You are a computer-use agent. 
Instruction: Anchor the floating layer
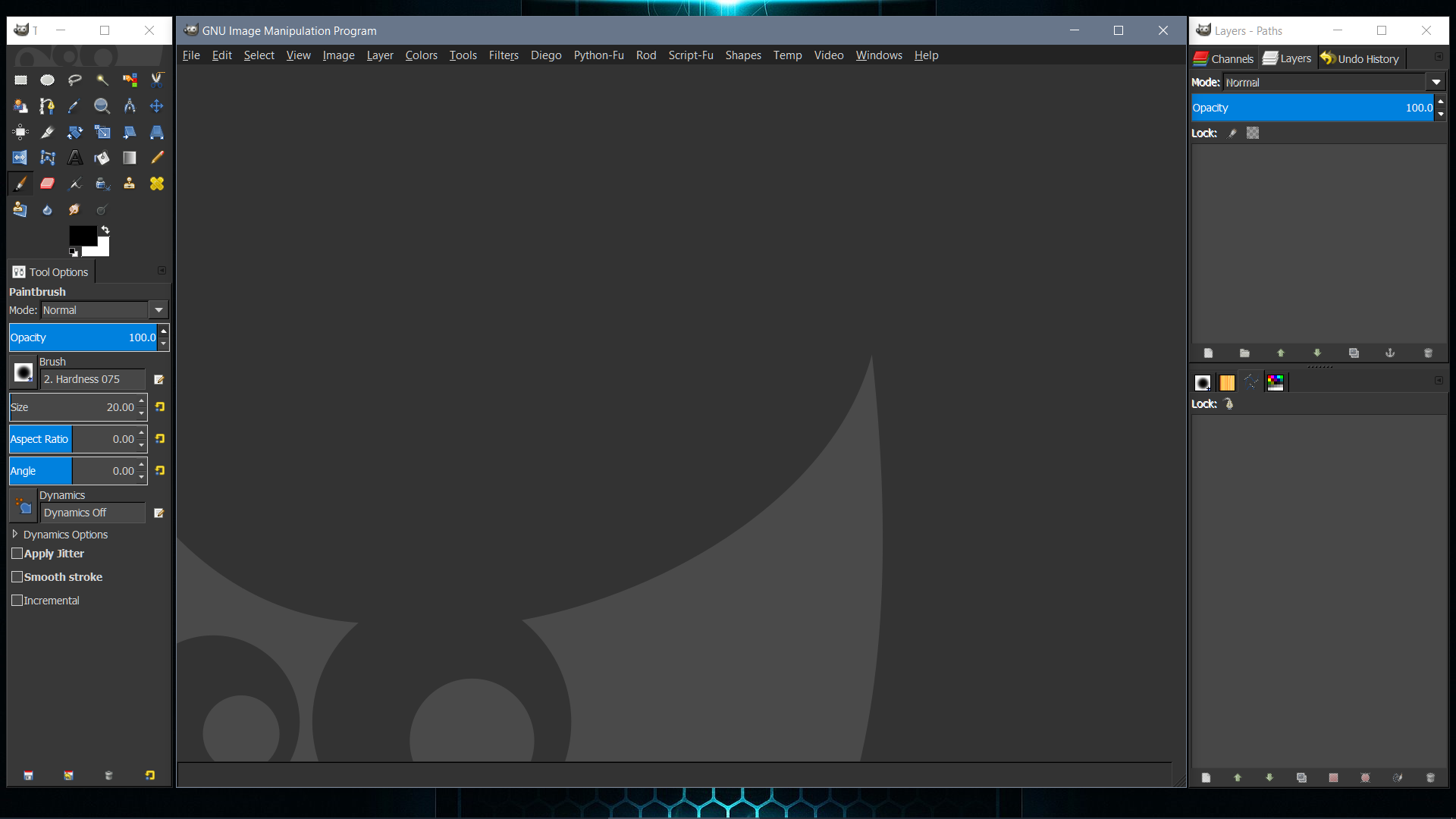click(1390, 353)
